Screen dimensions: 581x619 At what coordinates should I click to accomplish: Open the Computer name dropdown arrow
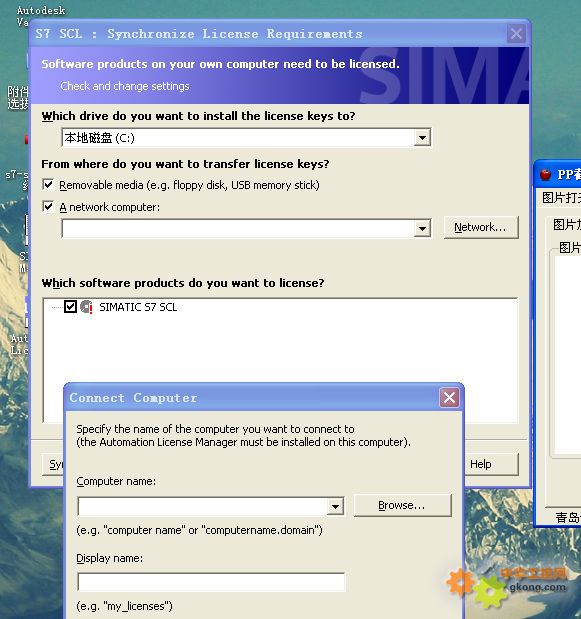335,506
